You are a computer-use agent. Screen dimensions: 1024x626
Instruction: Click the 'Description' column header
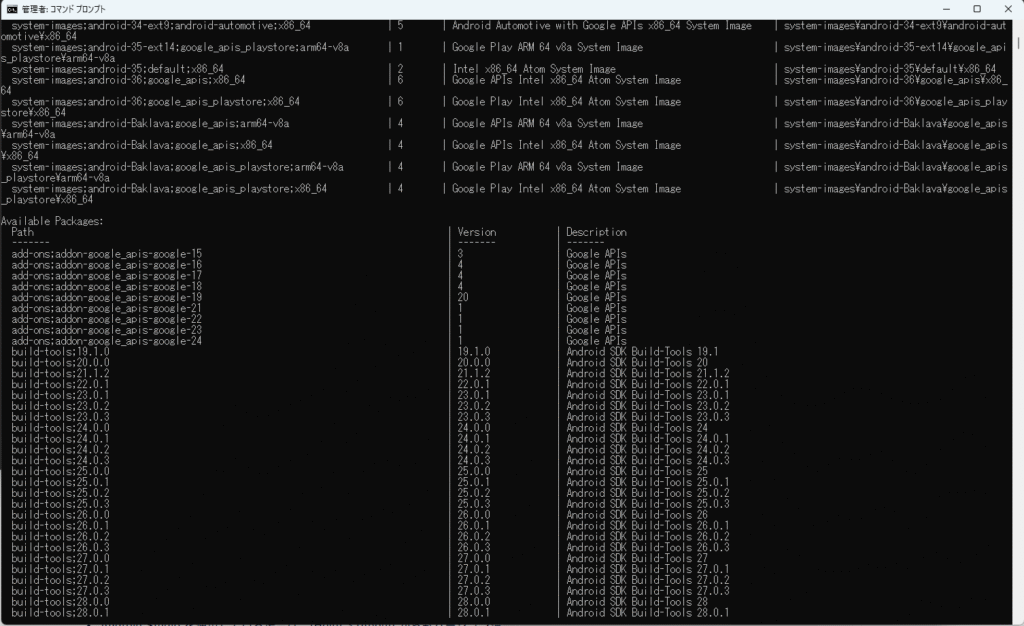[596, 232]
